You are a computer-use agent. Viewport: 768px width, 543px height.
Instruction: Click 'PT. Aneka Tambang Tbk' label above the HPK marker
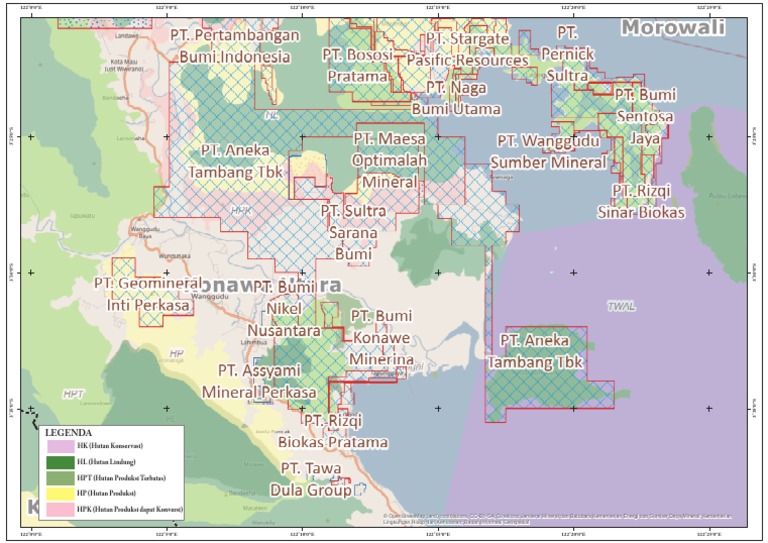click(x=236, y=162)
